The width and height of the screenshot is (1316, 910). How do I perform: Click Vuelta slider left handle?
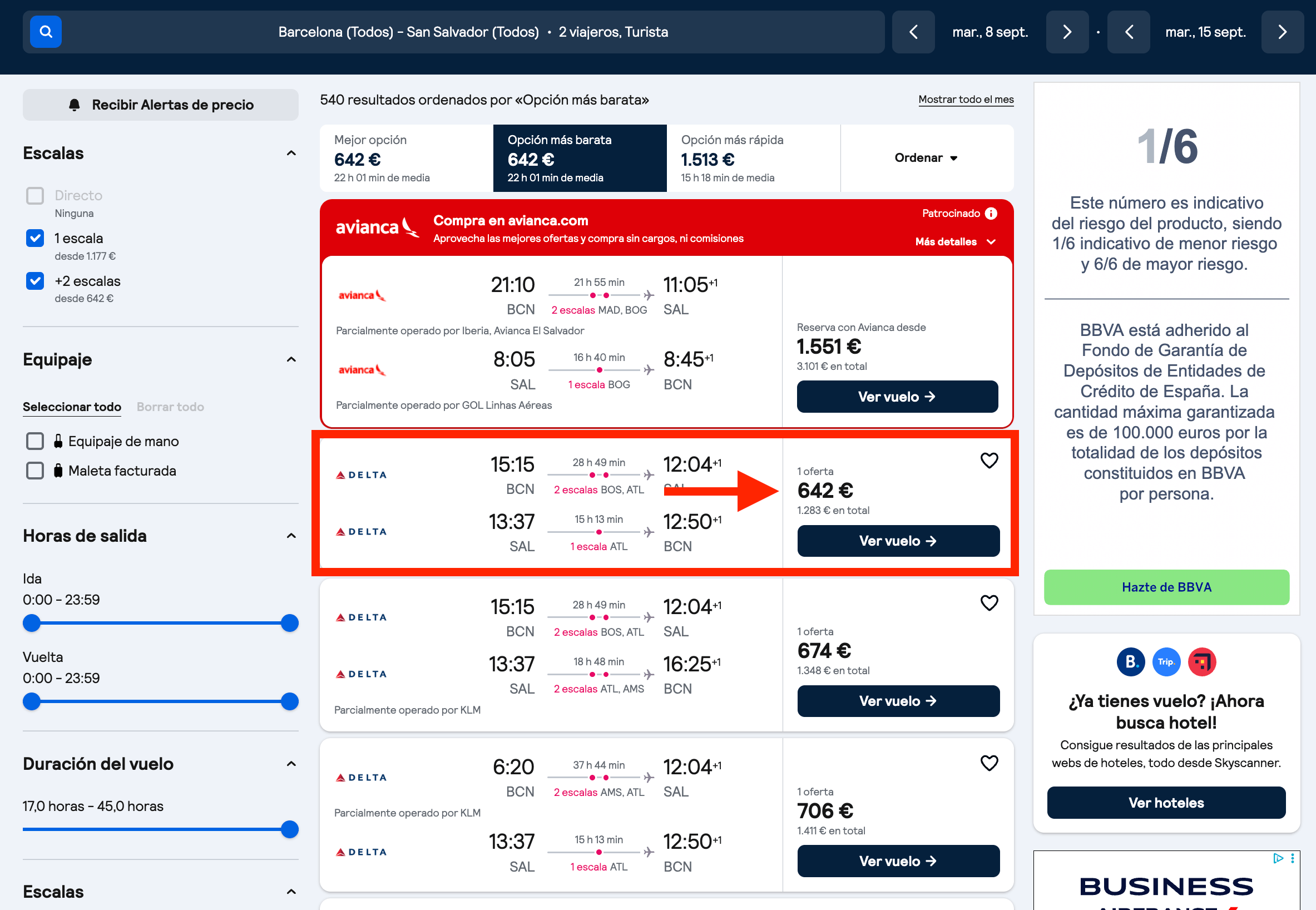tap(32, 701)
